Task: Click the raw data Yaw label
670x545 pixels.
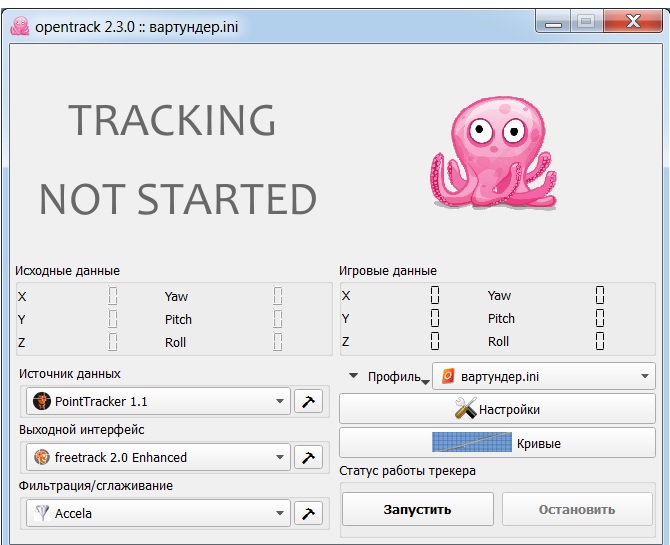Action: 176,296
